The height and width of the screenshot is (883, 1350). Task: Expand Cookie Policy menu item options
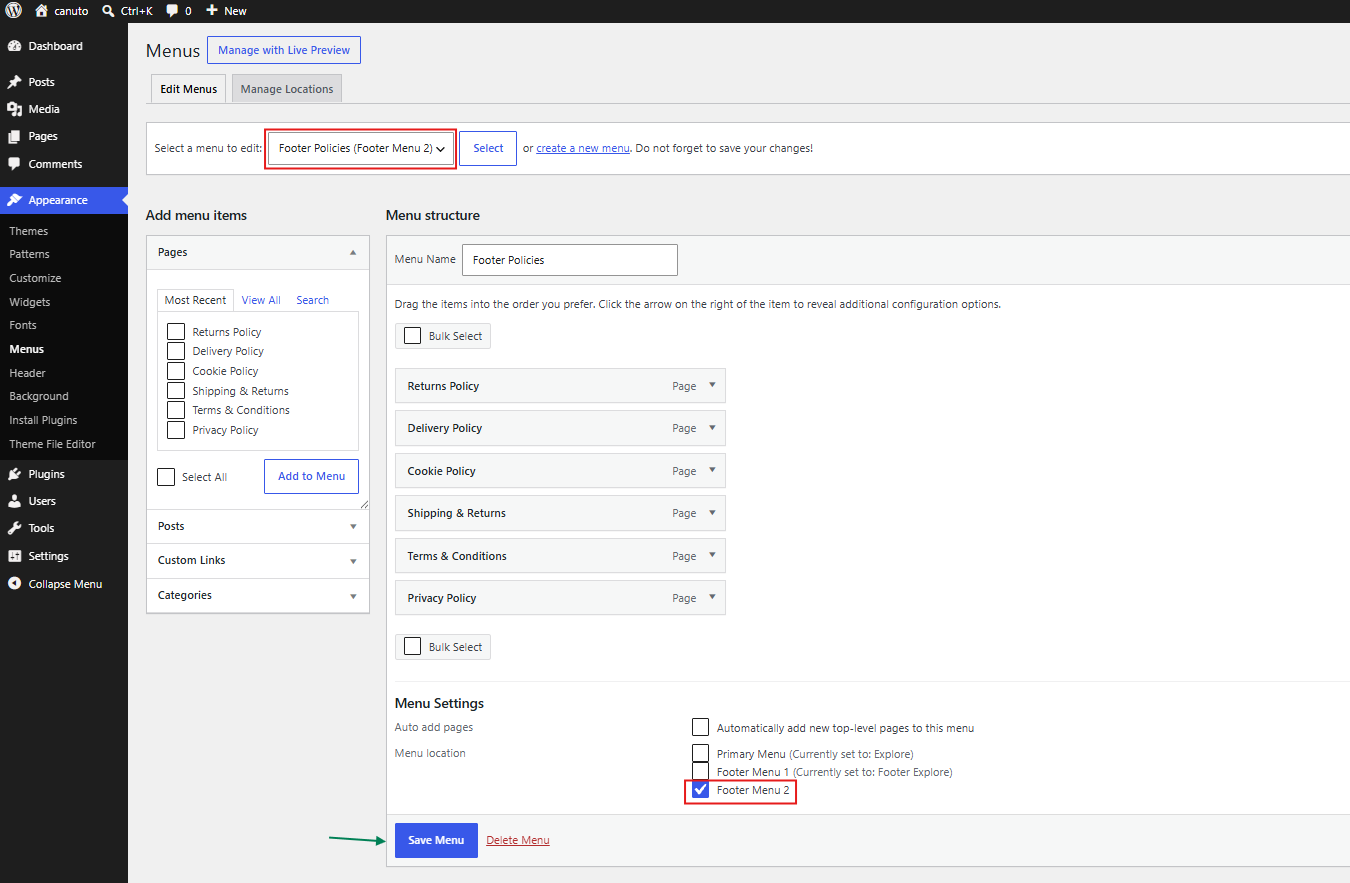[713, 470]
